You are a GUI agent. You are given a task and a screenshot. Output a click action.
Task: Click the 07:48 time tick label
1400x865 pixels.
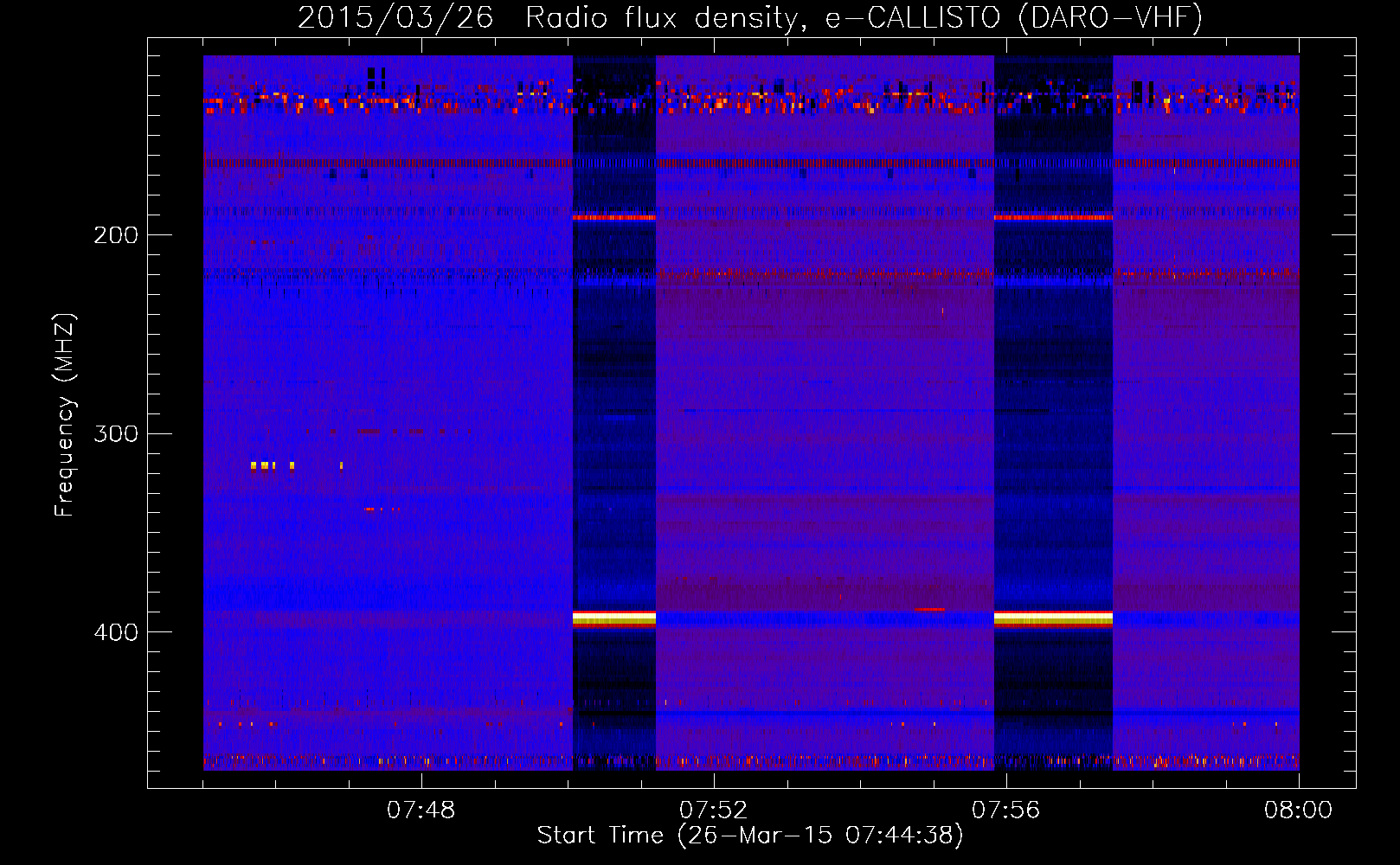tap(421, 811)
